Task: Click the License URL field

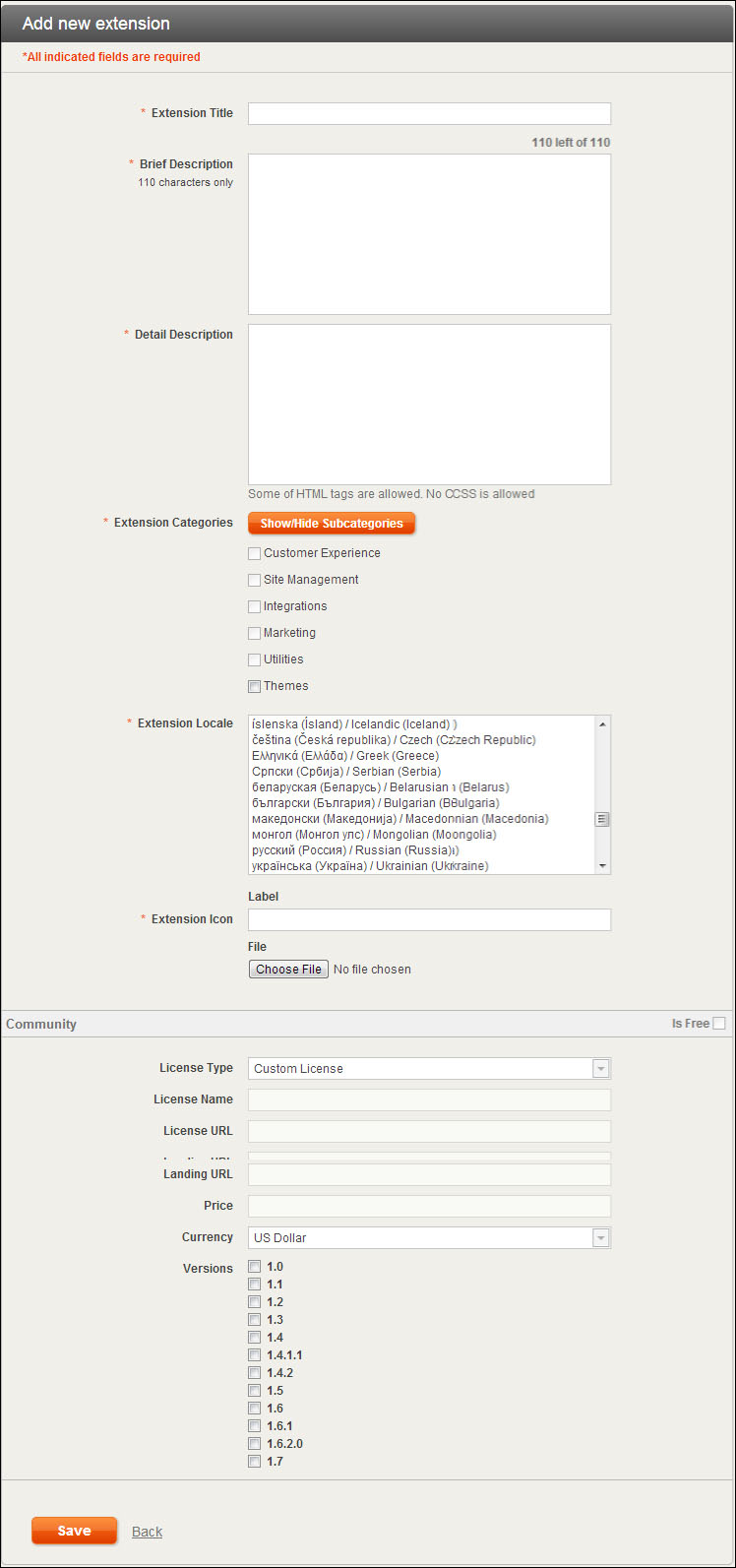Action: (x=429, y=1132)
